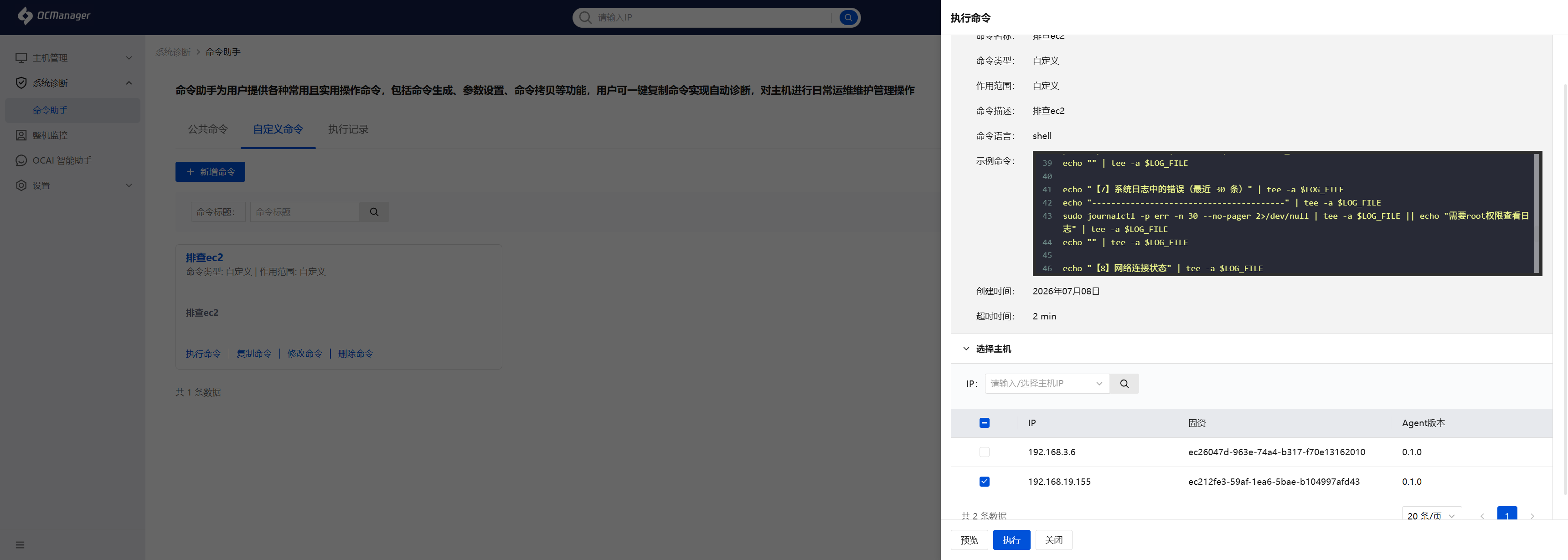Click the drawer's vertical scrollbar
The width and height of the screenshot is (1568, 560).
pos(1565,289)
